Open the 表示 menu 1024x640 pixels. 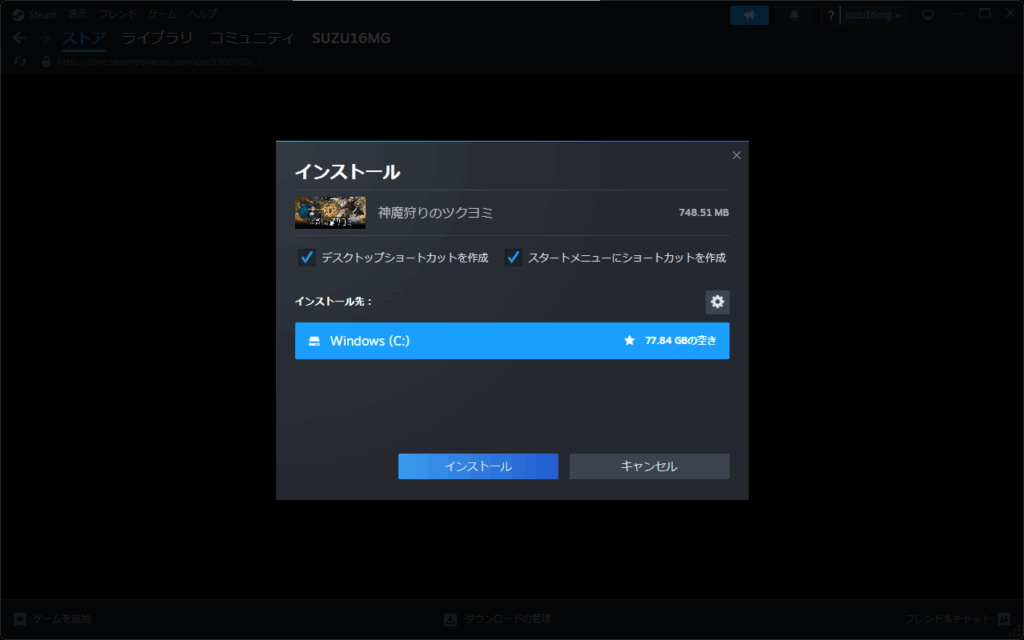78,14
